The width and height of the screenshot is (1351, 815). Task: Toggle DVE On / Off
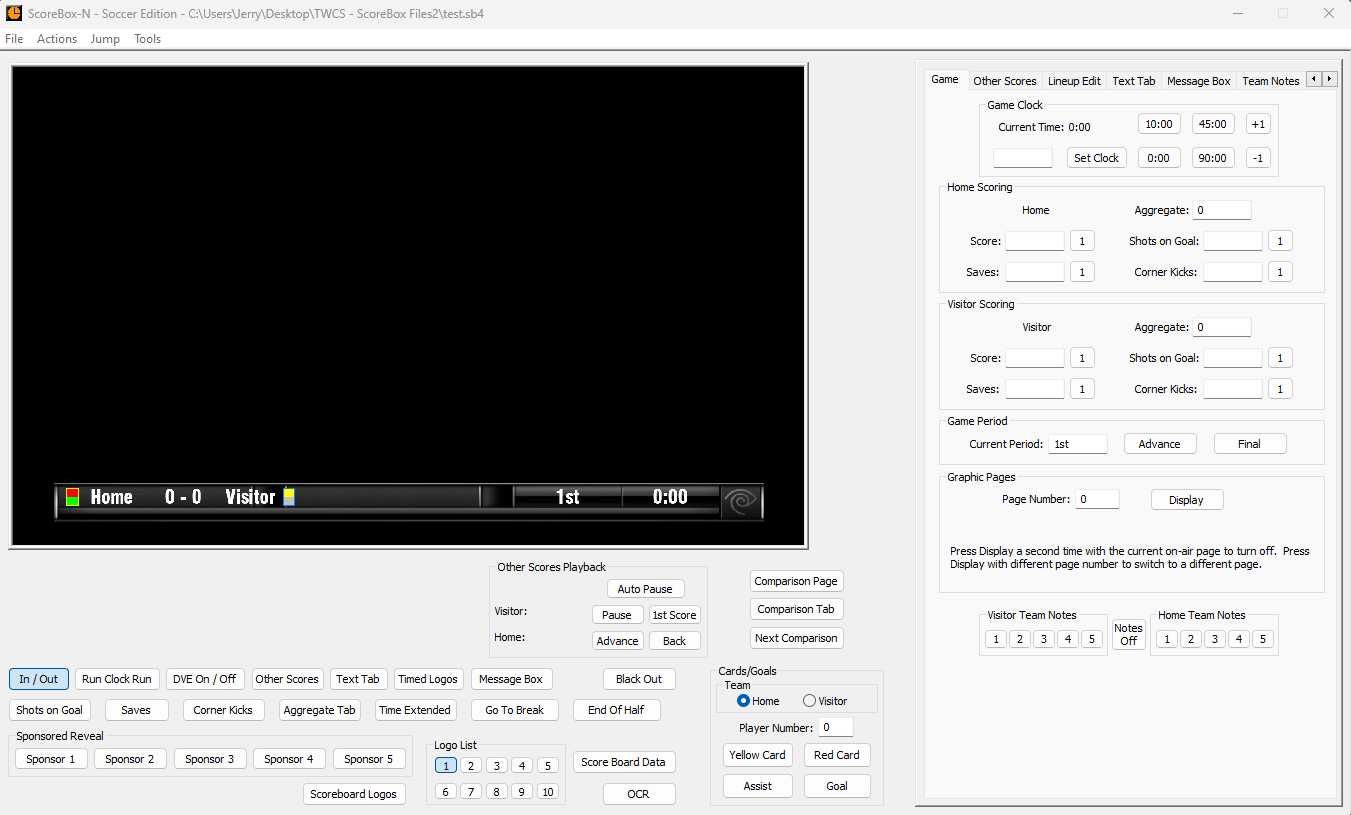click(x=205, y=678)
